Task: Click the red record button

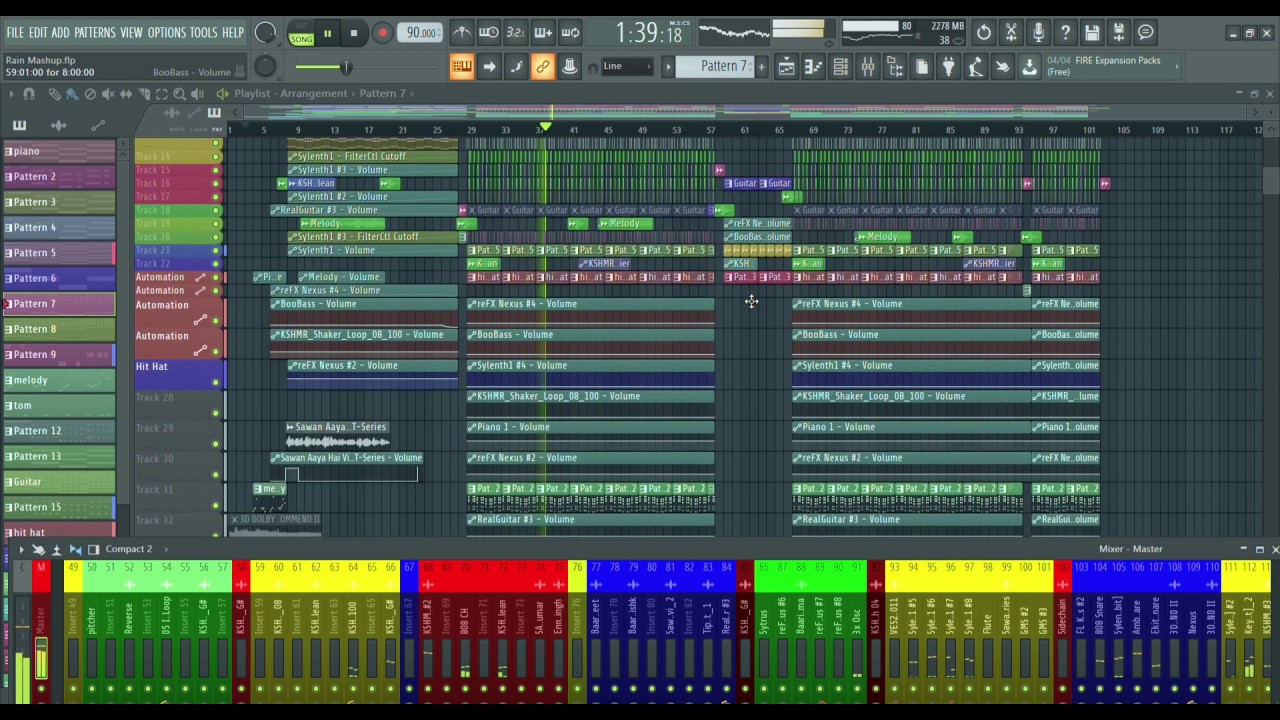Action: tap(382, 33)
